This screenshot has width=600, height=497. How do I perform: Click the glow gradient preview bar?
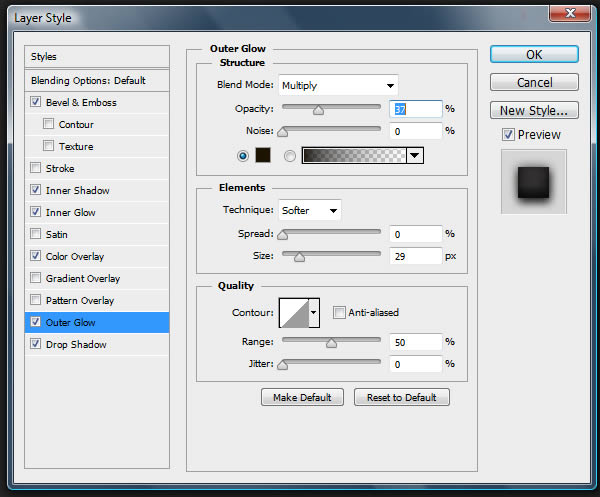[354, 155]
